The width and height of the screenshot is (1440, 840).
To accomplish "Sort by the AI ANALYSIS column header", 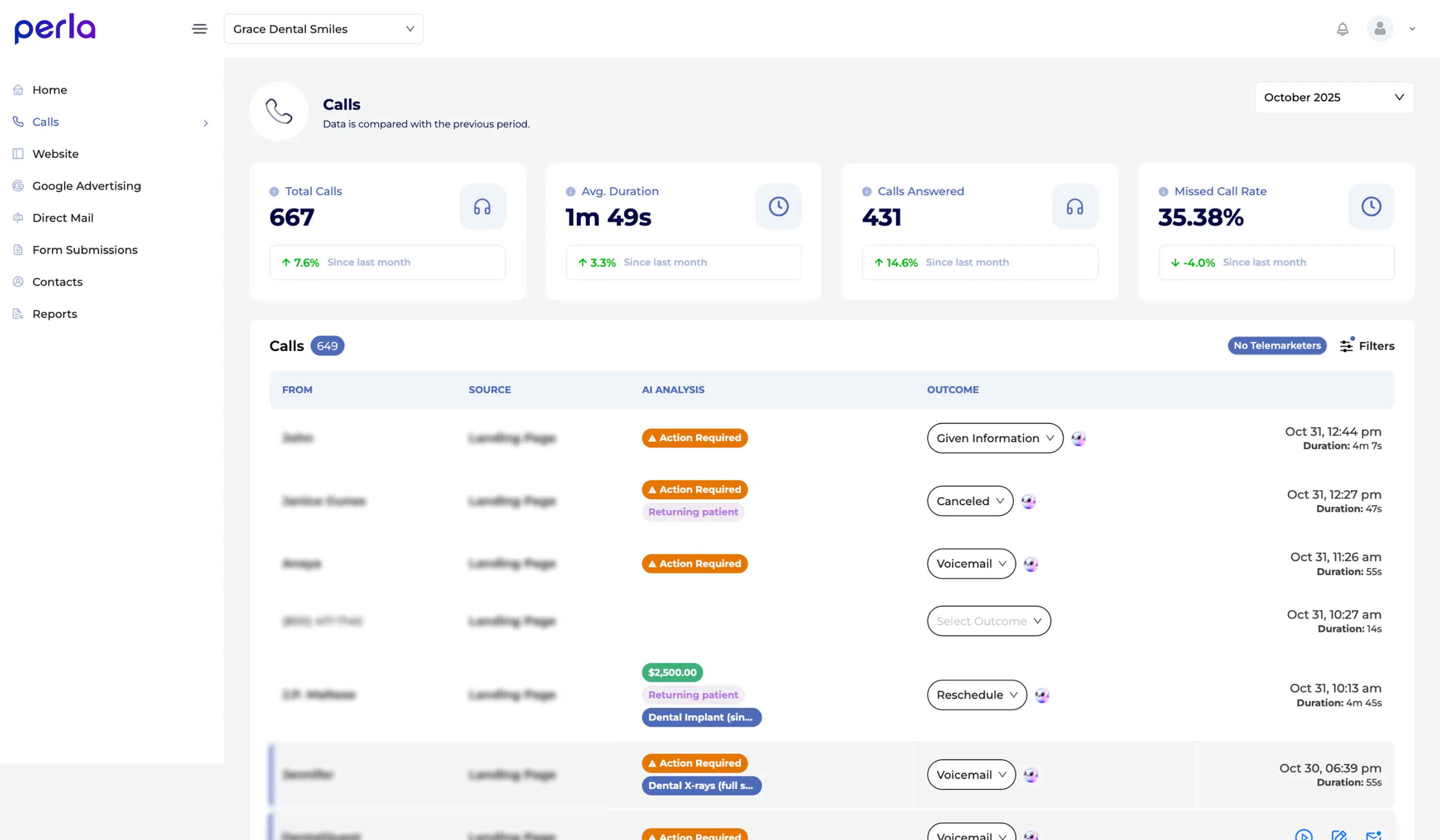I will pos(673,390).
